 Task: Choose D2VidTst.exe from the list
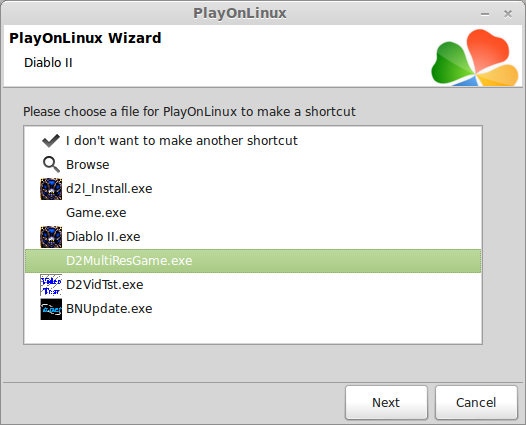[x=253, y=285]
